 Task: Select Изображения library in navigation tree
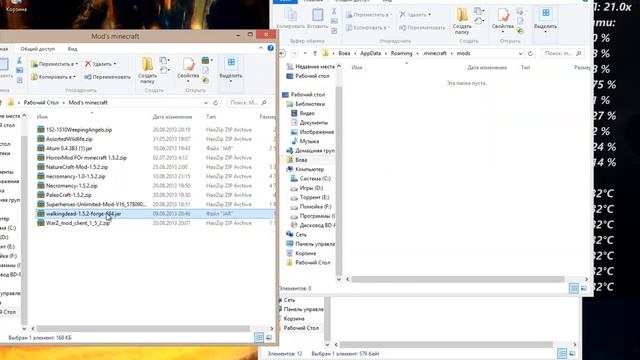pyautogui.click(x=312, y=132)
